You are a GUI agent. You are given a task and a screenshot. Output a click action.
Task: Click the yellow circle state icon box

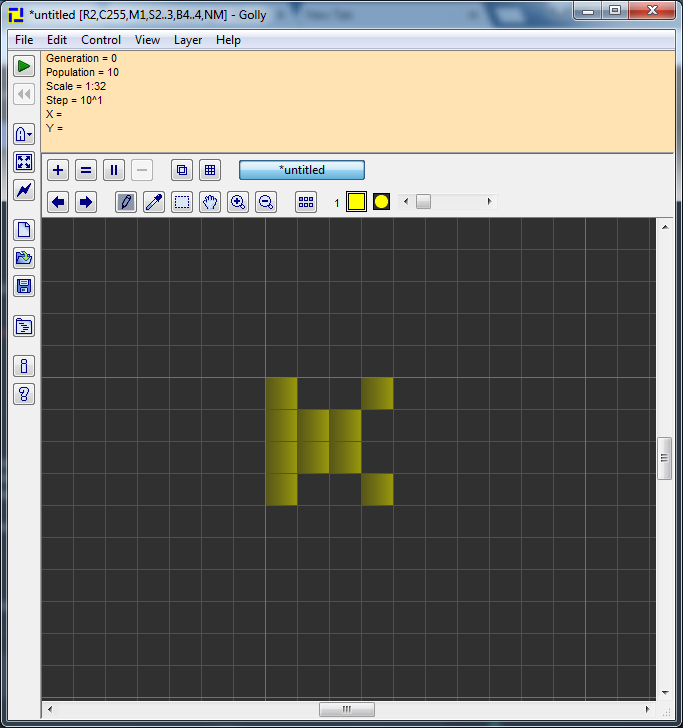[x=381, y=202]
